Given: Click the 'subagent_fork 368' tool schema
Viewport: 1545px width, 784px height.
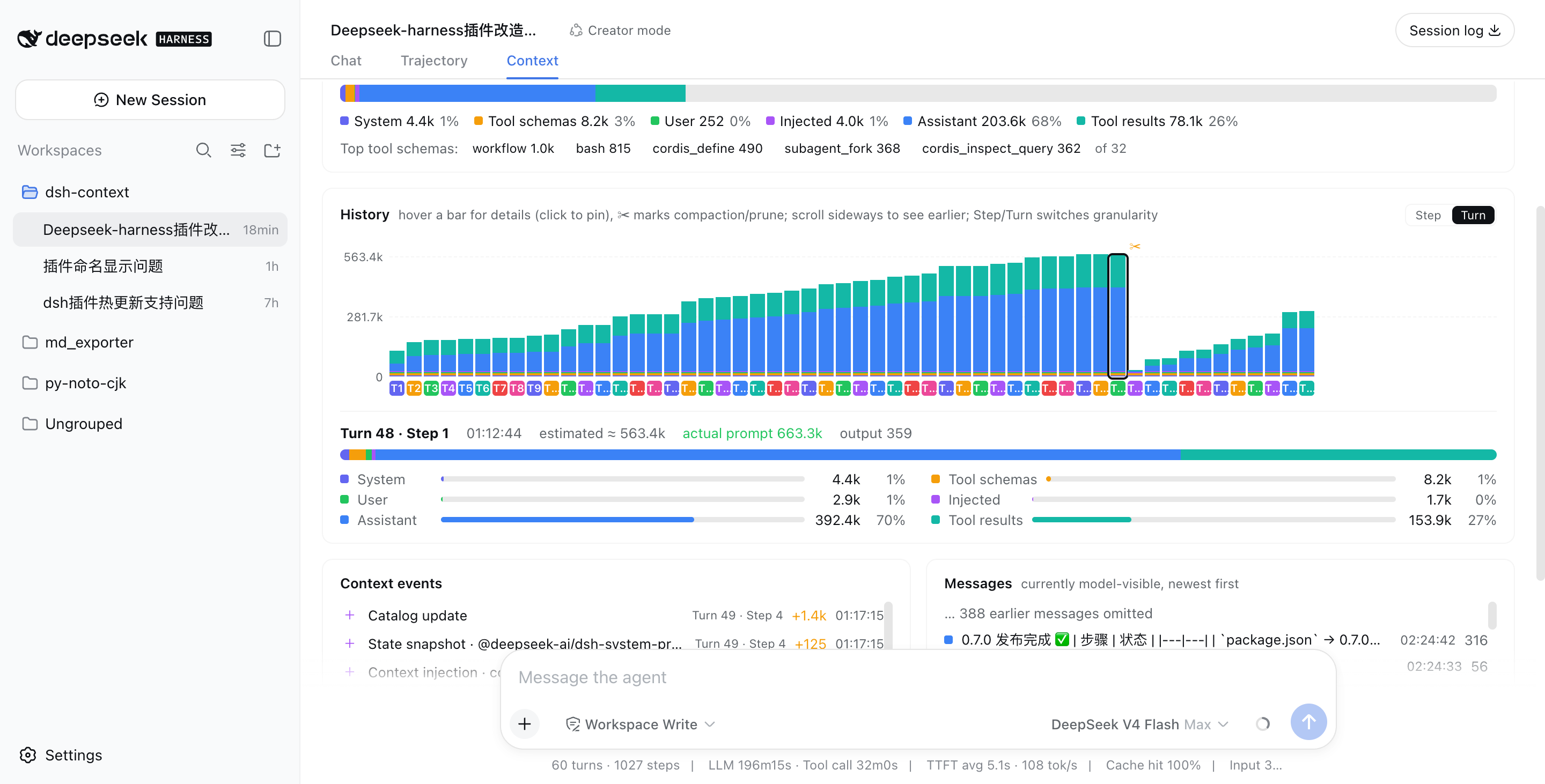Looking at the screenshot, I should tap(842, 148).
